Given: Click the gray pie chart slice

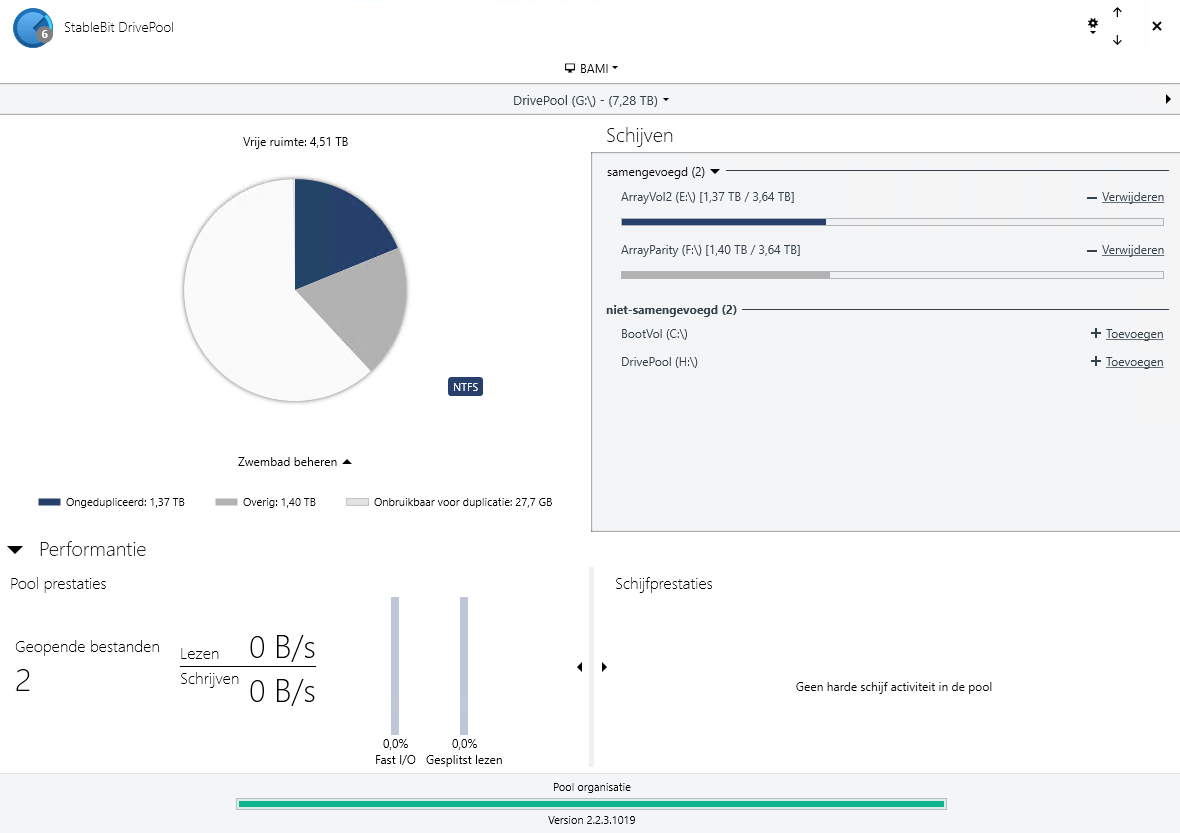Looking at the screenshot, I should coord(361,305).
